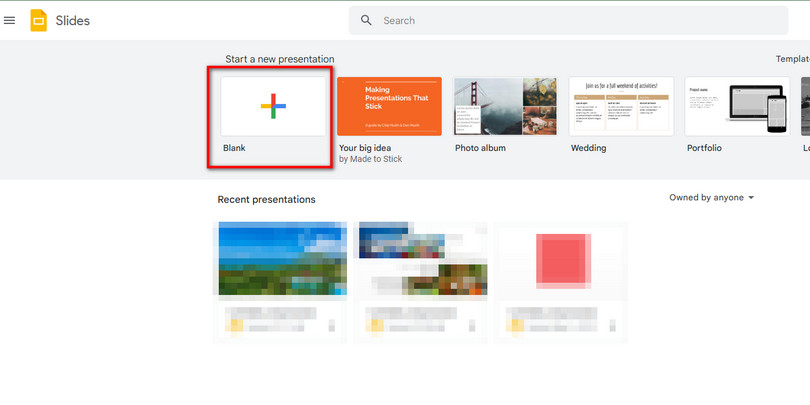Click the yellow Slides logo icon
Screen dimensions: 810x405
click(x=39, y=20)
